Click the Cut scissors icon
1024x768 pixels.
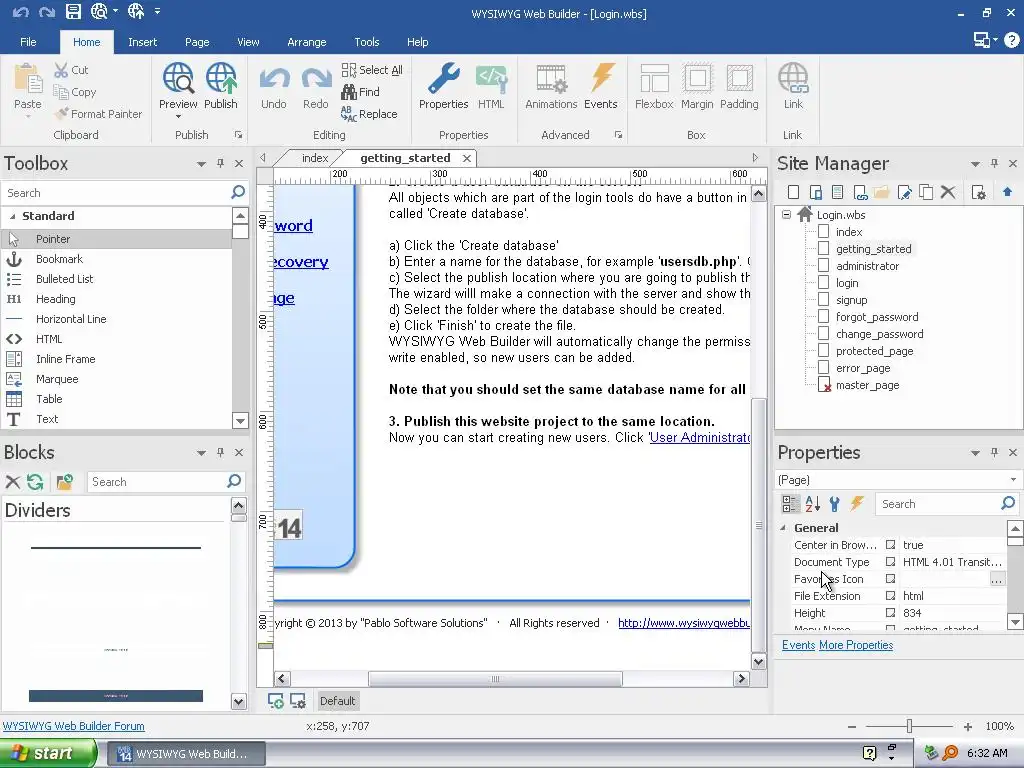(61, 70)
